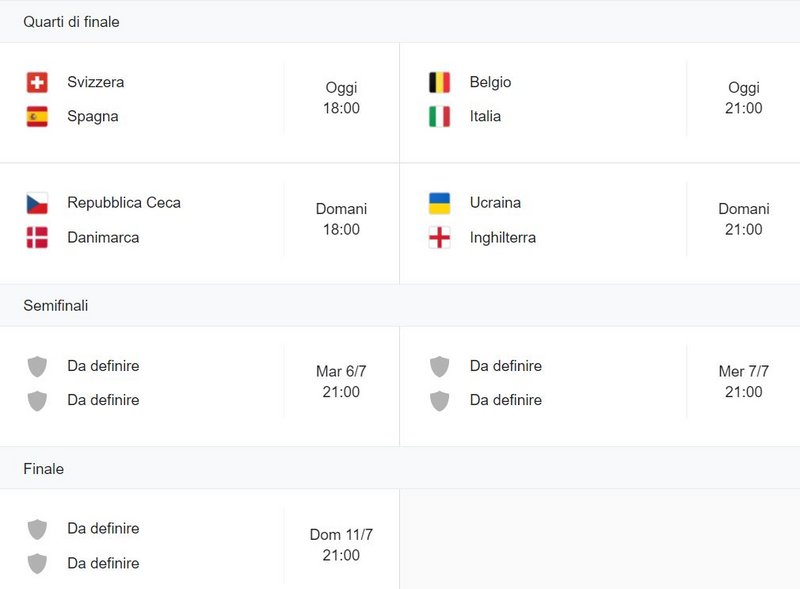Viewport: 800px width, 589px height.
Task: Open the Italia team name
Action: [485, 116]
